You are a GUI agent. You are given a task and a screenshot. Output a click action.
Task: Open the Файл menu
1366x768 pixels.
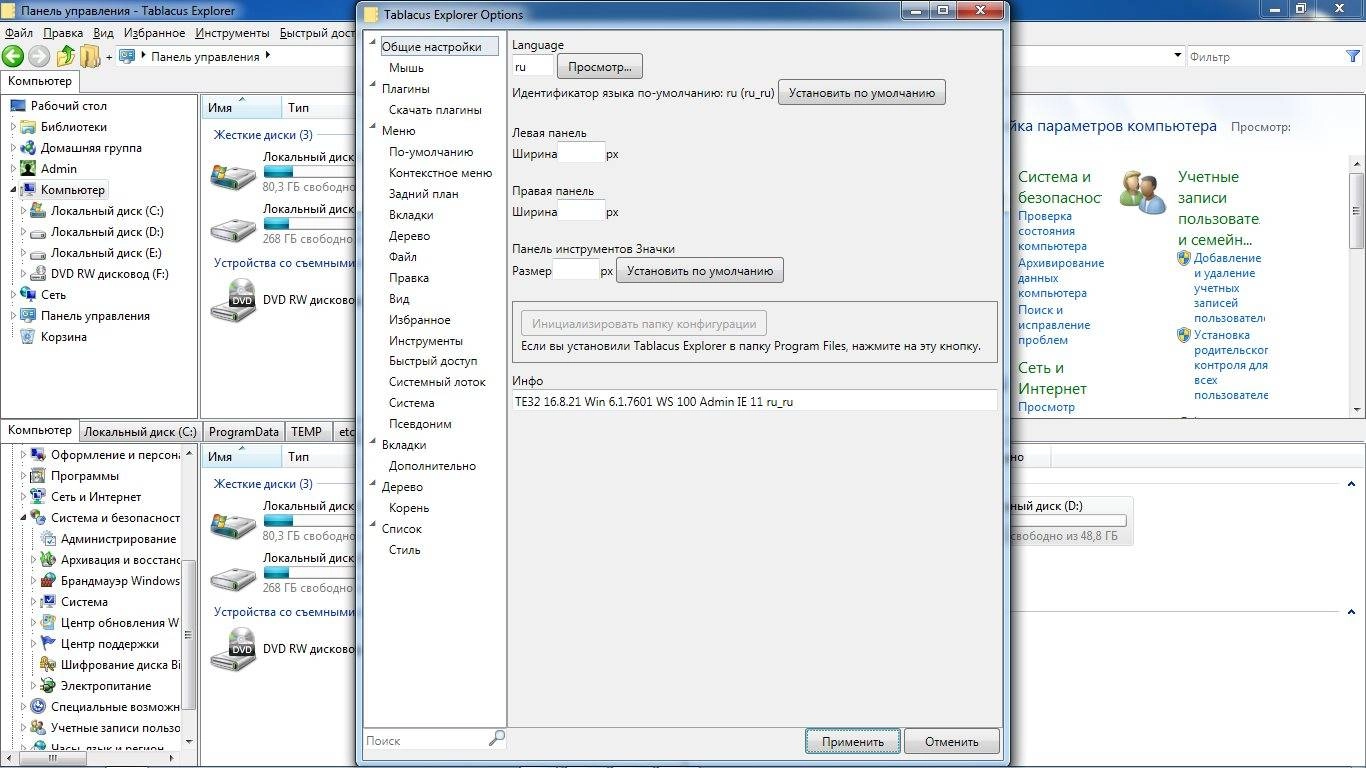point(19,33)
